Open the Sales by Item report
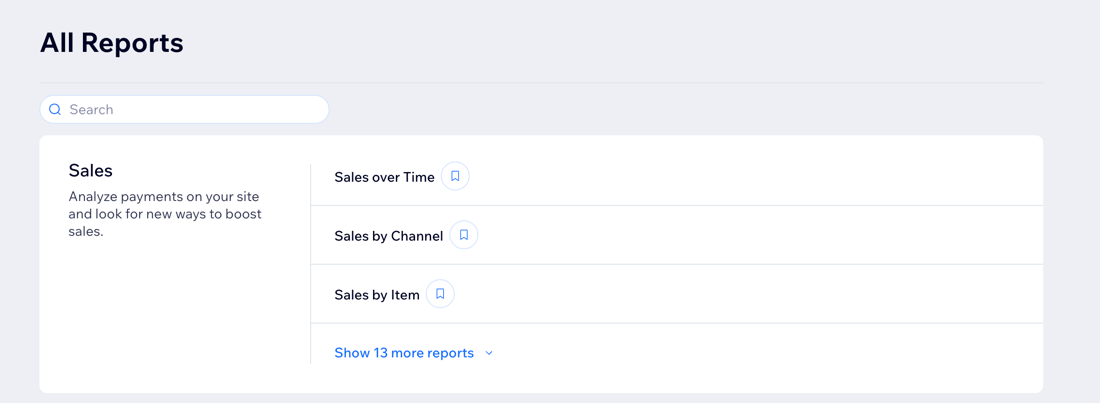The width and height of the screenshot is (1100, 403). point(376,295)
